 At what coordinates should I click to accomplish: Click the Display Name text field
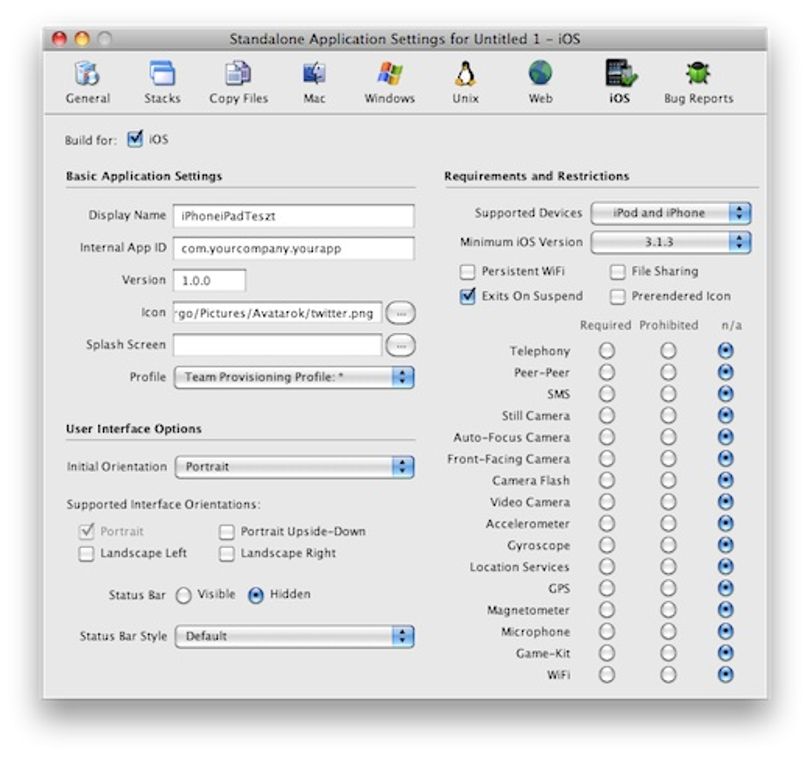coord(293,215)
